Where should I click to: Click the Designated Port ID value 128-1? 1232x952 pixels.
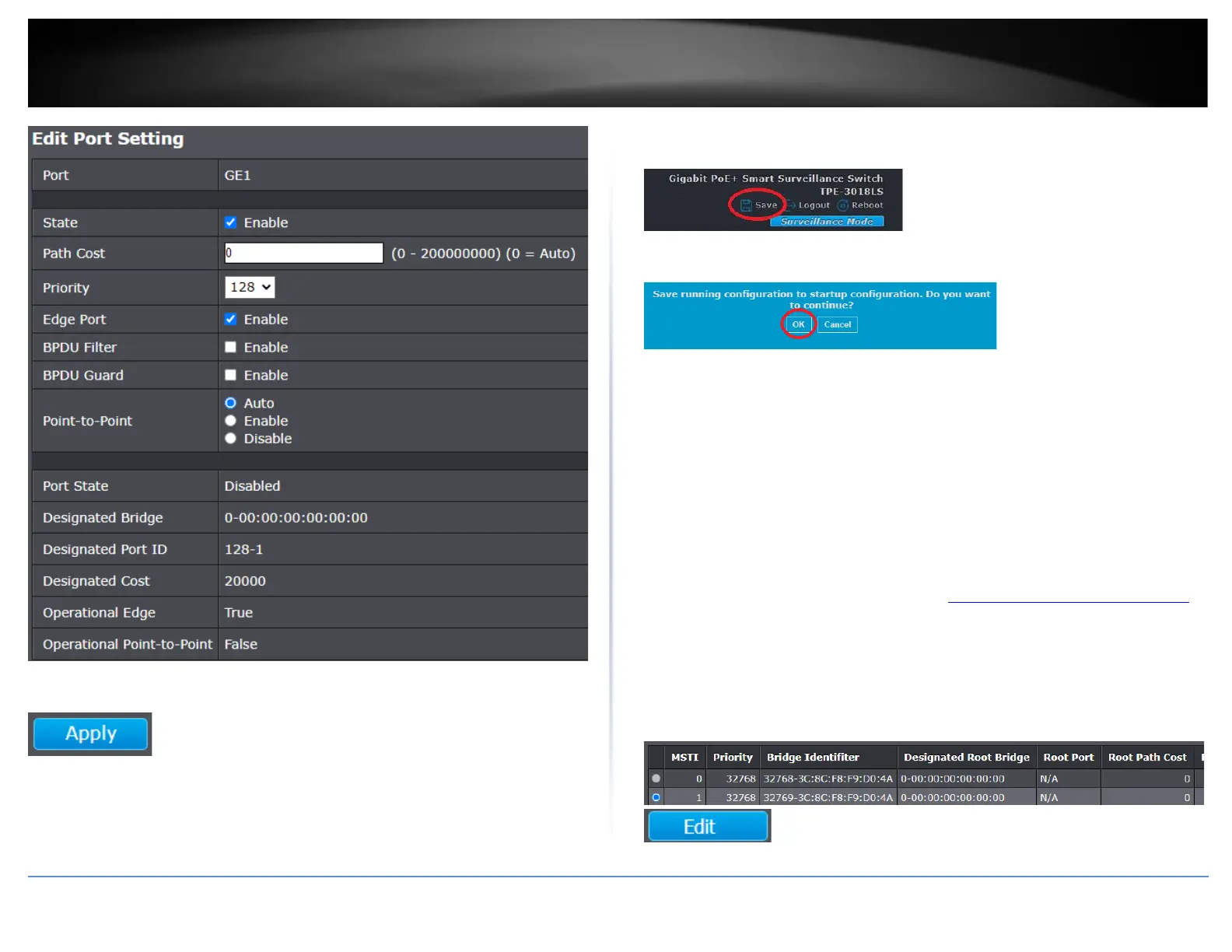[243, 549]
